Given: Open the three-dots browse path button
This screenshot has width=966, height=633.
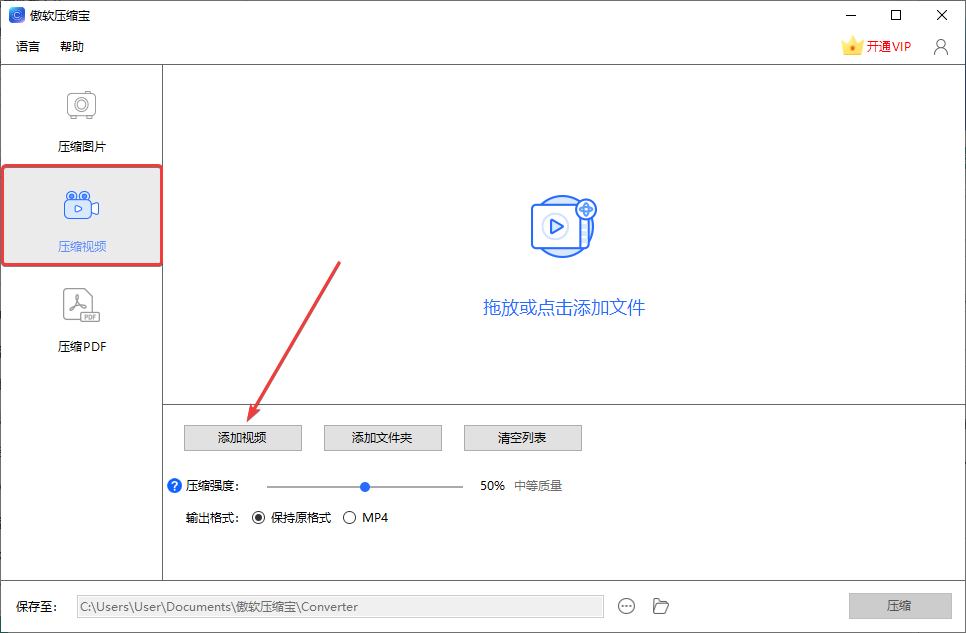Looking at the screenshot, I should [x=626, y=606].
